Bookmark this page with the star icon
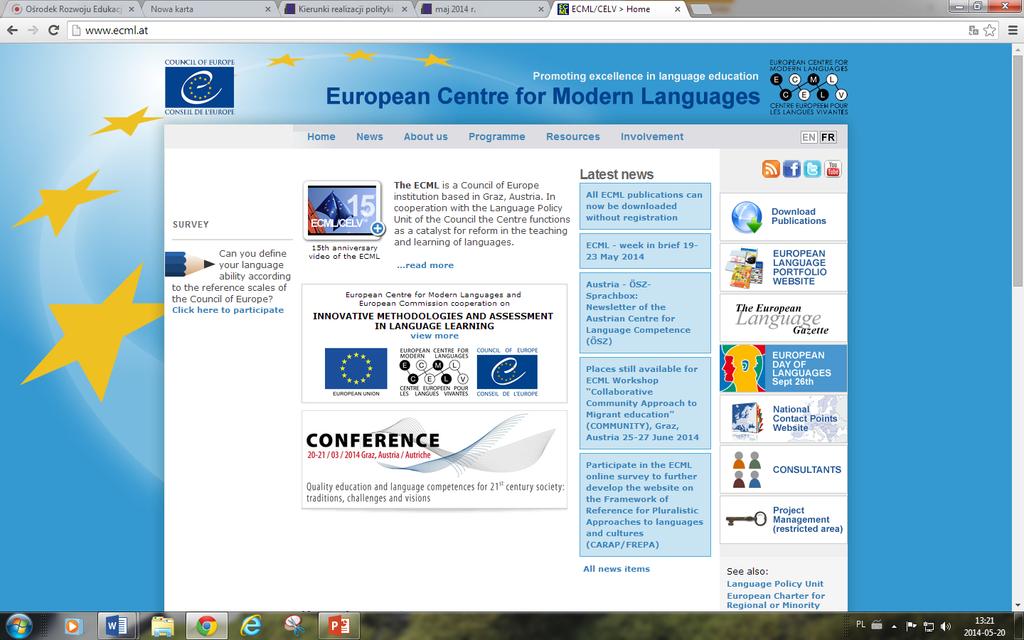1024x640 pixels. point(990,30)
